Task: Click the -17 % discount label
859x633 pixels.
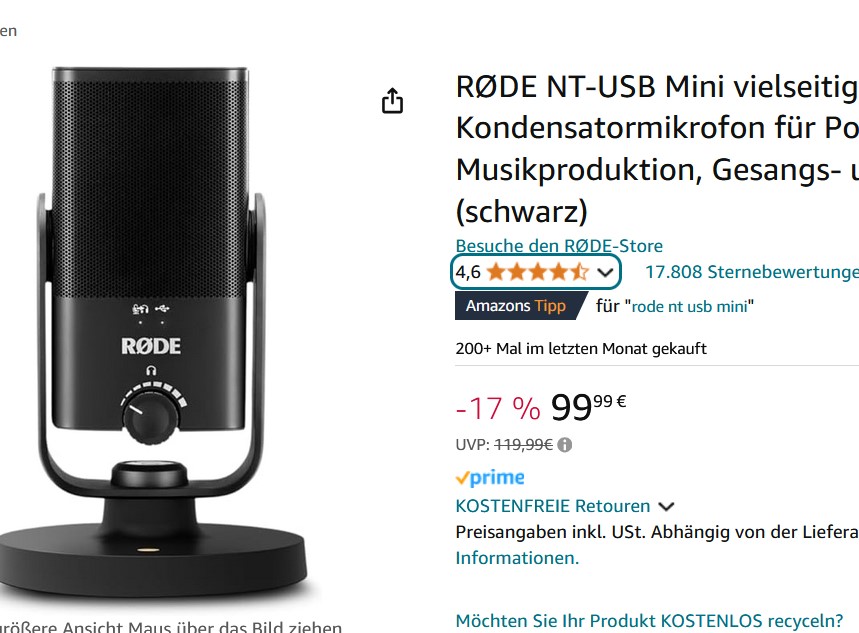Action: 498,408
